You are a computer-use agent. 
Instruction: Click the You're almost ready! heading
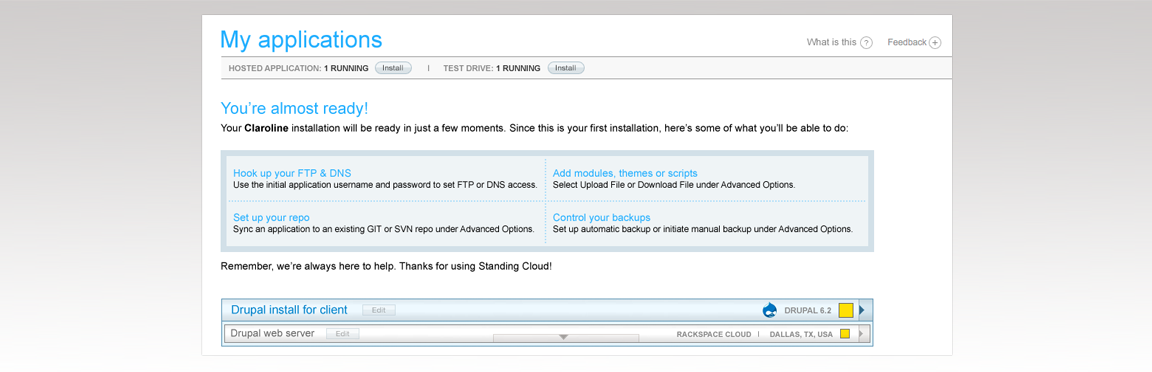[x=295, y=109]
